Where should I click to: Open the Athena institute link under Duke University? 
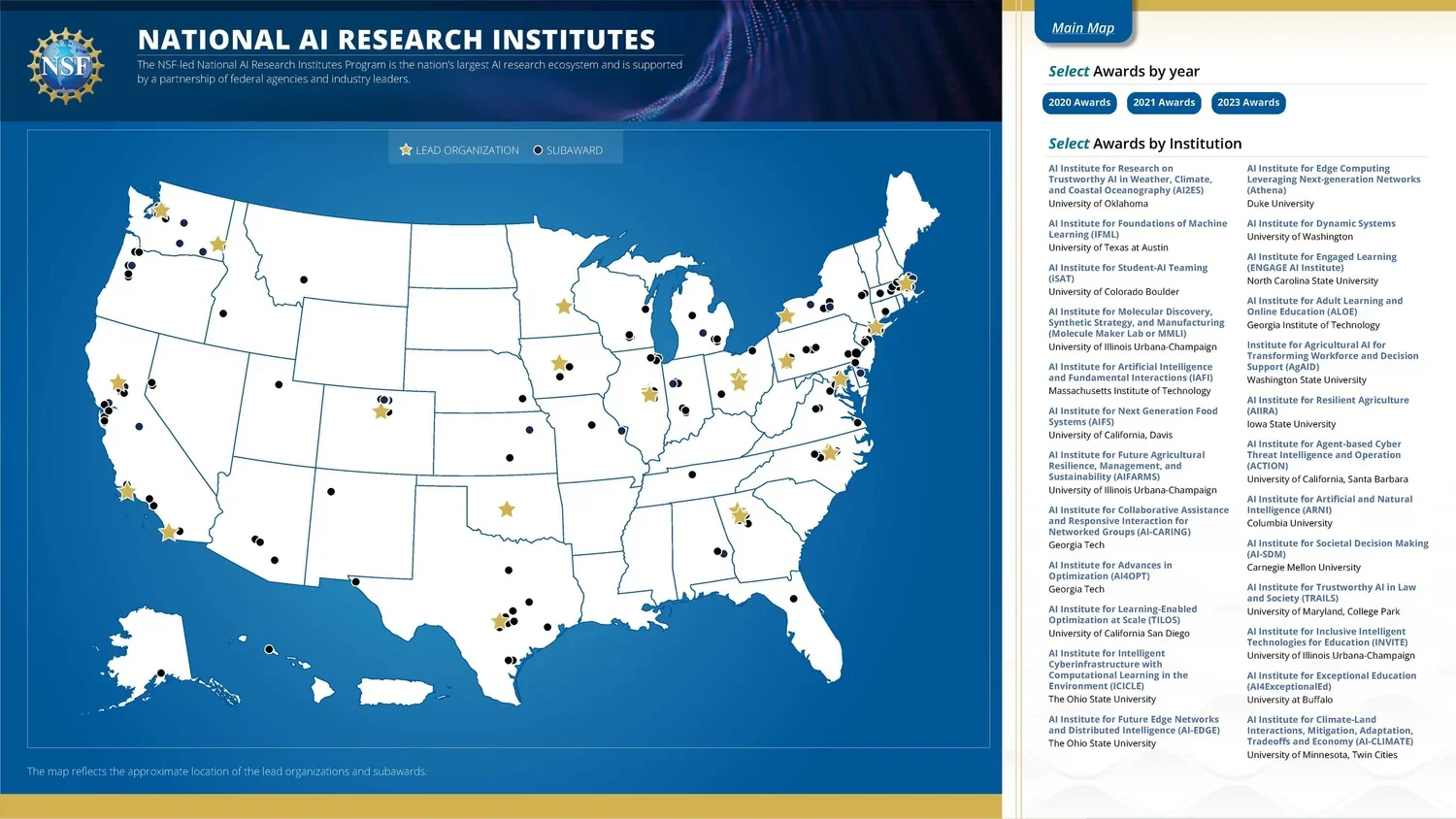tap(1334, 179)
